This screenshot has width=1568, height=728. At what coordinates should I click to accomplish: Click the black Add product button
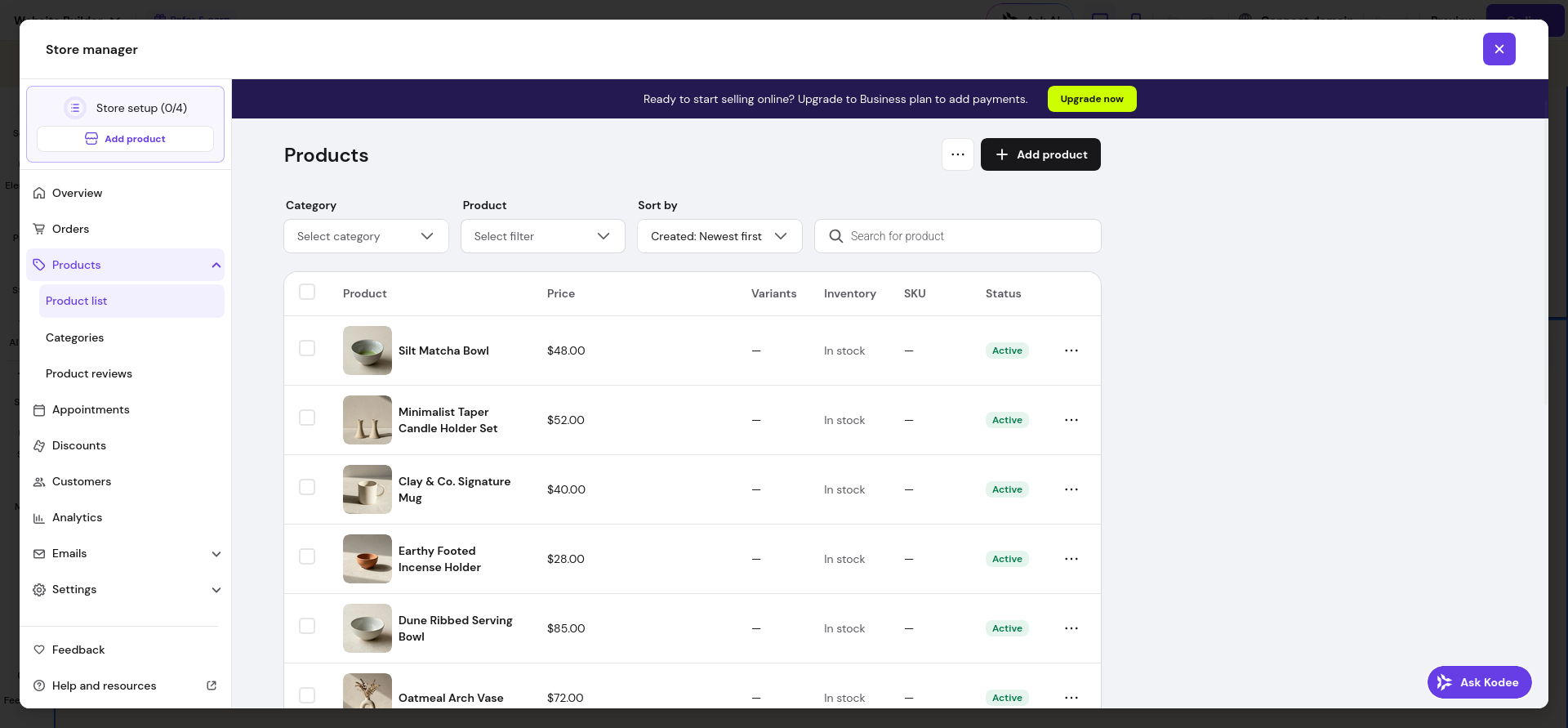pyautogui.click(x=1040, y=154)
